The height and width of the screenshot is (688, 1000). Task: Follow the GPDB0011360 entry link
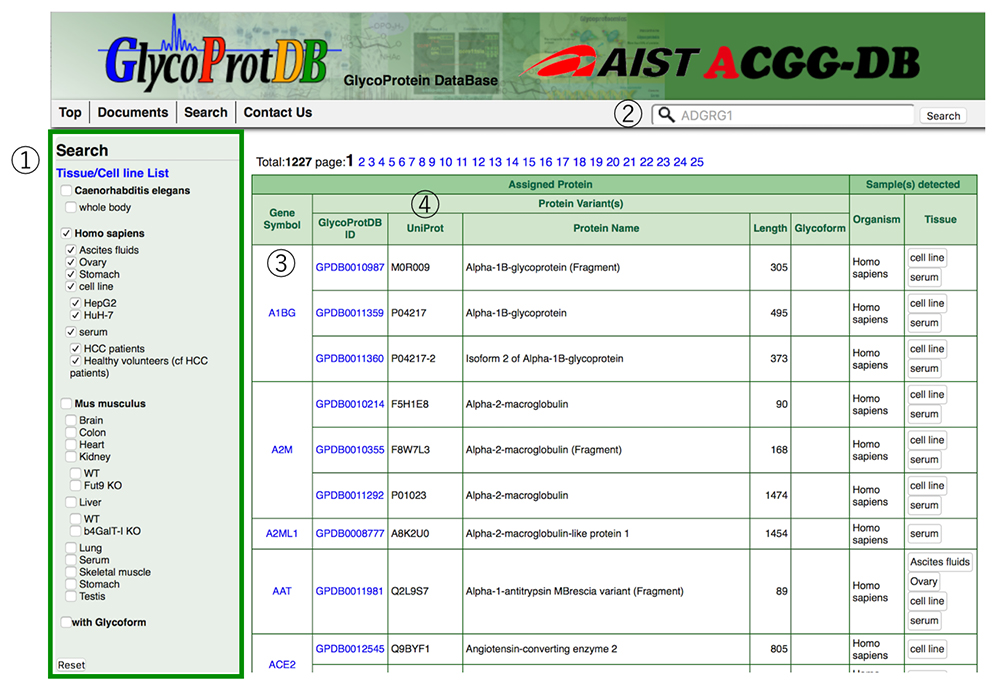click(x=350, y=358)
